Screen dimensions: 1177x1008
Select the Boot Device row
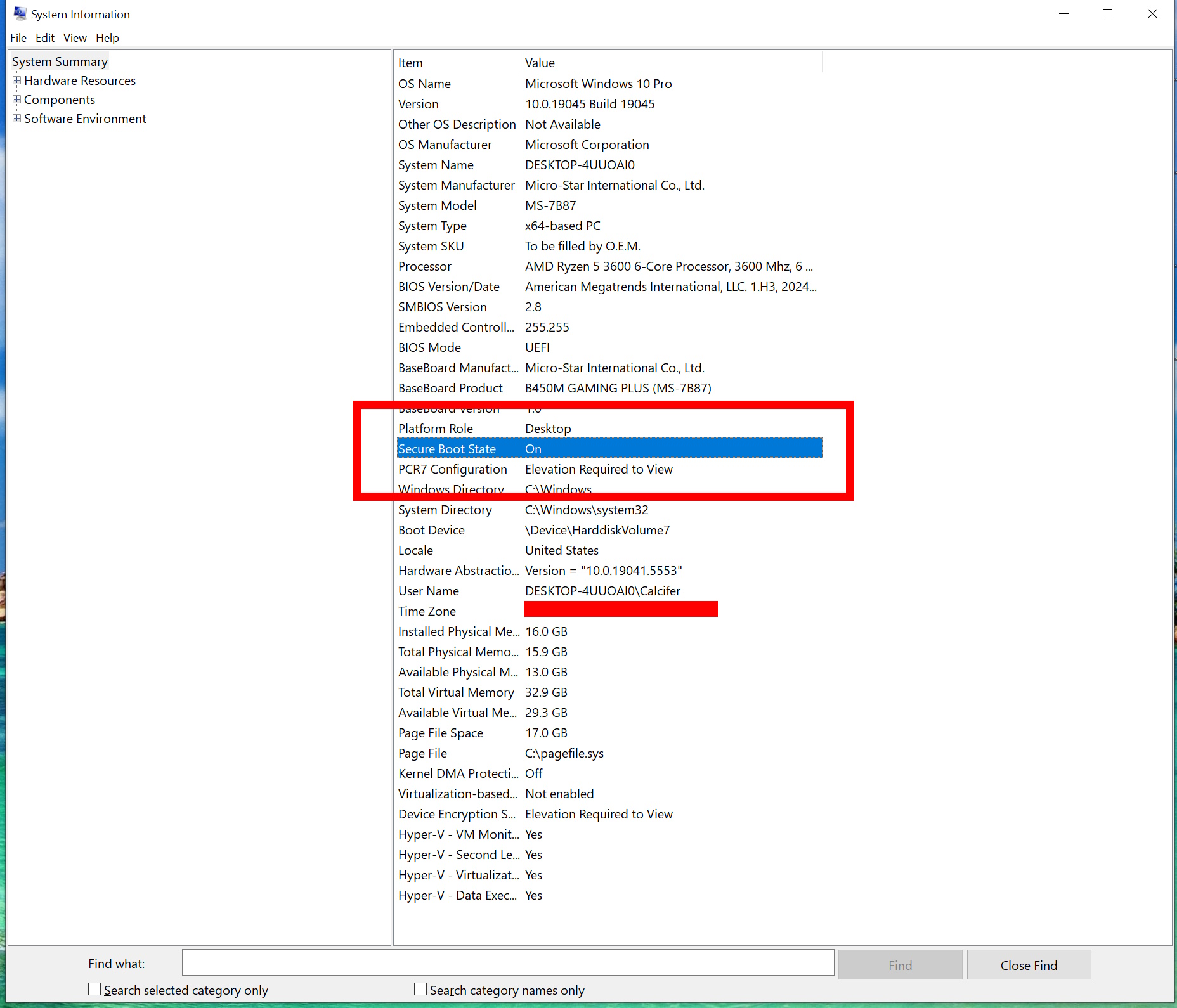[609, 530]
